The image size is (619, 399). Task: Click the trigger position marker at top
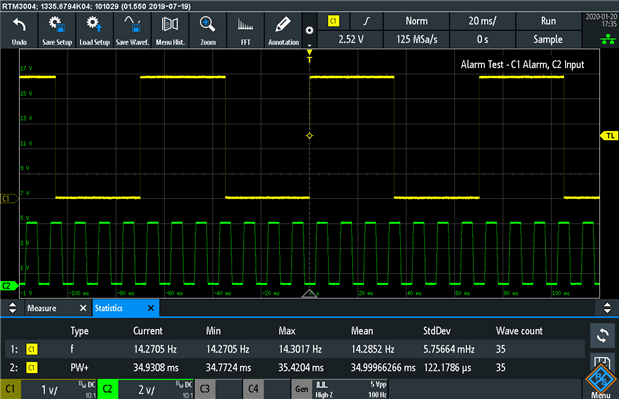[310, 56]
